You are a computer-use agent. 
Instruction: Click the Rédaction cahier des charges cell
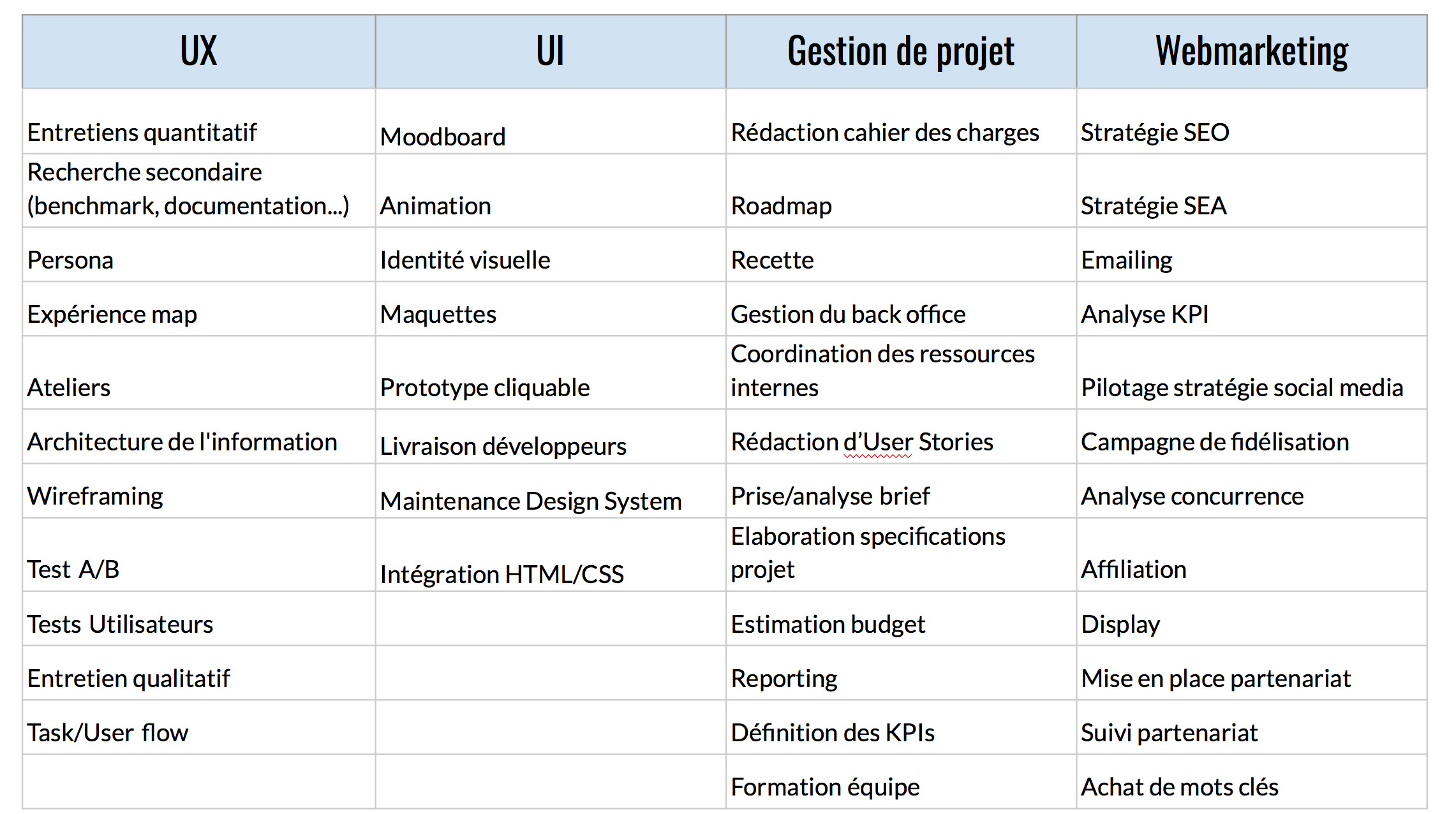tap(901, 121)
